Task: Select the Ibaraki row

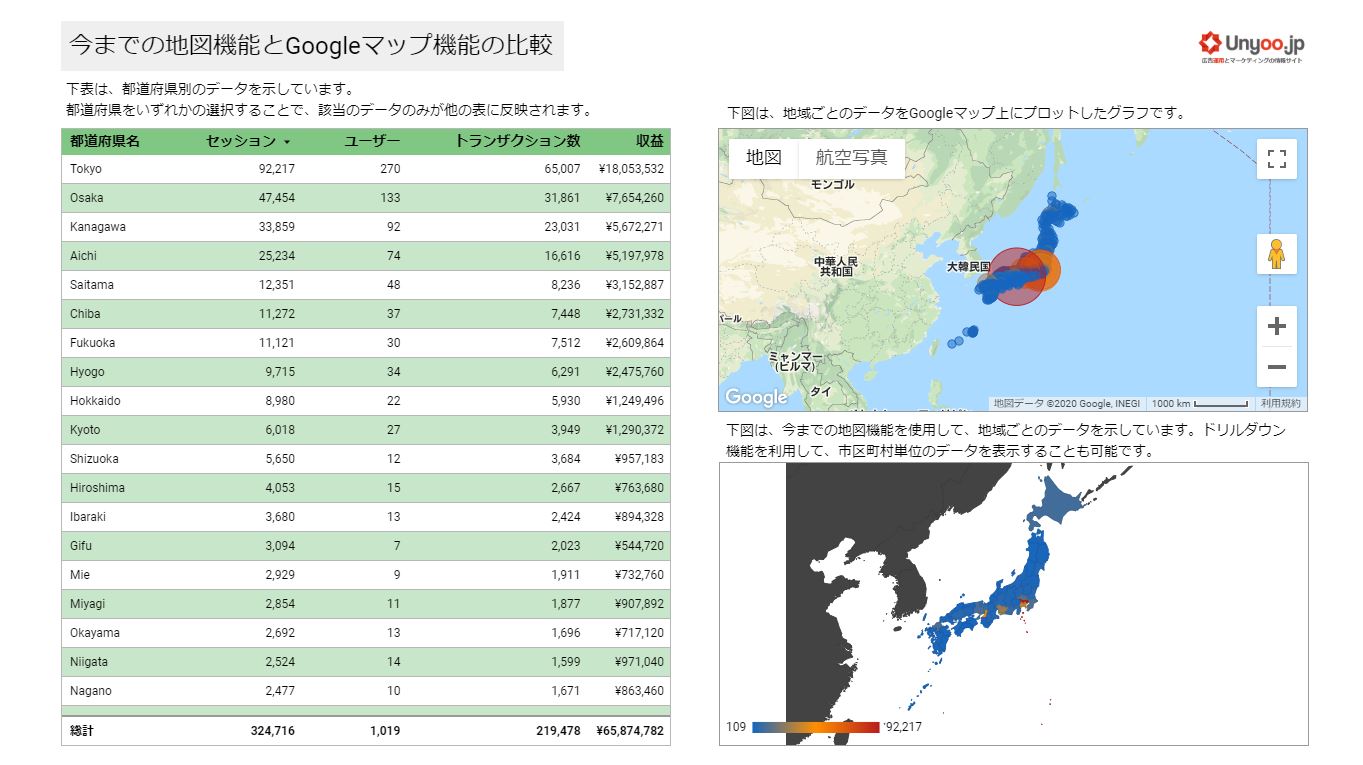Action: 366,517
